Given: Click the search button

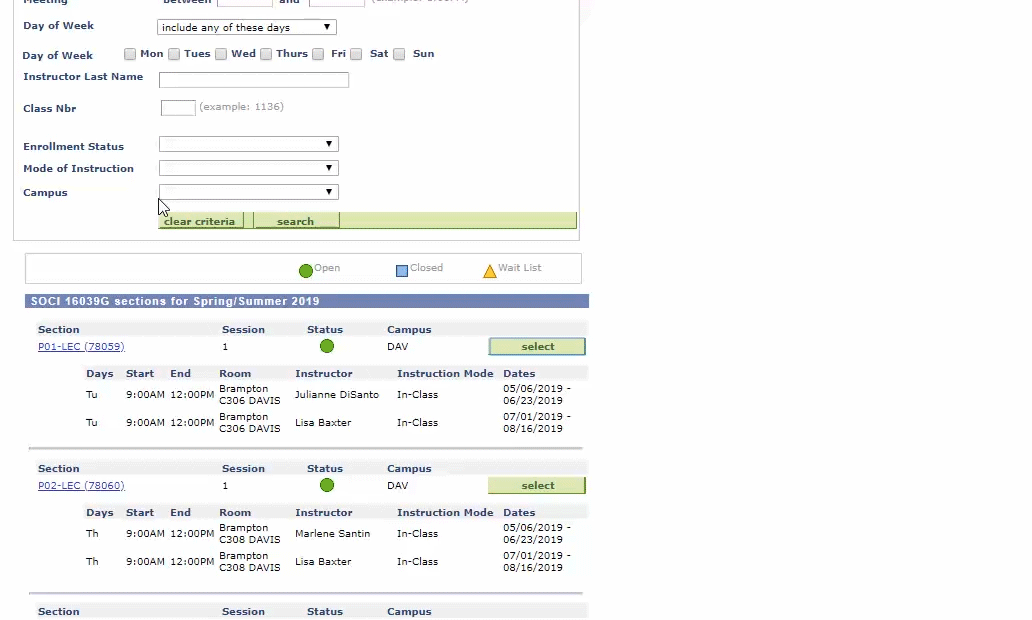Looking at the screenshot, I should pyautogui.click(x=296, y=221).
